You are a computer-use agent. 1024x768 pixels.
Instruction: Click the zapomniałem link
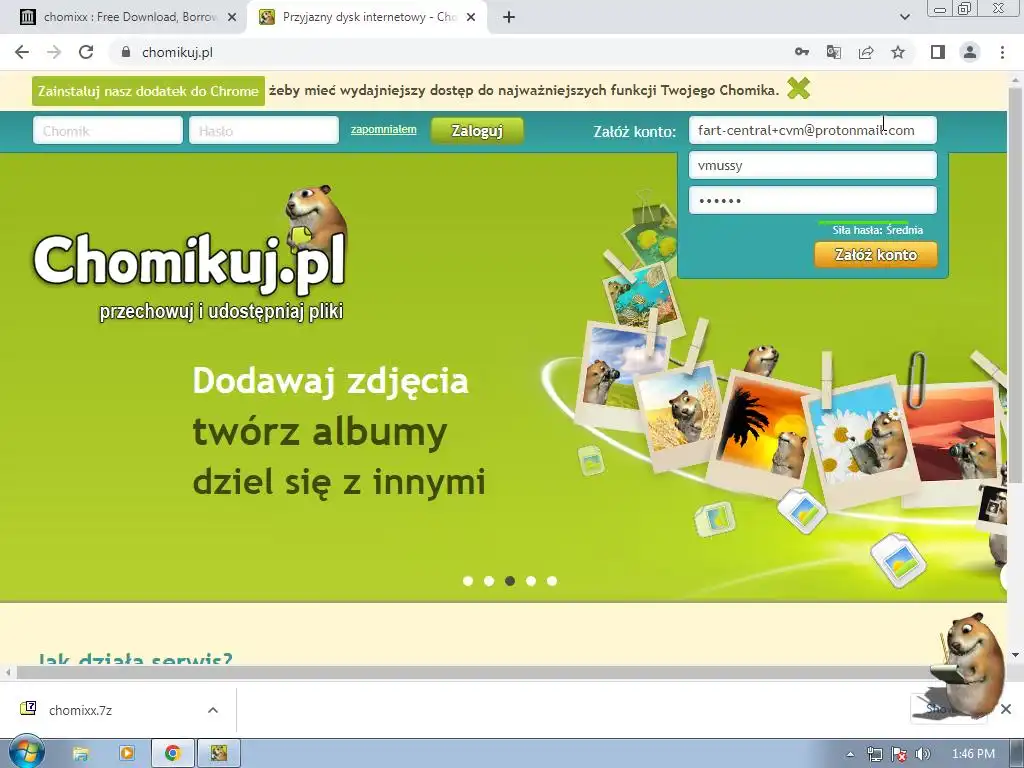tap(383, 129)
